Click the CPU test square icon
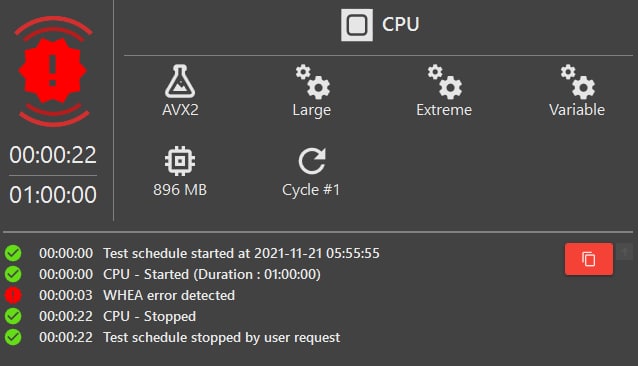The width and height of the screenshot is (638, 366). [357, 25]
